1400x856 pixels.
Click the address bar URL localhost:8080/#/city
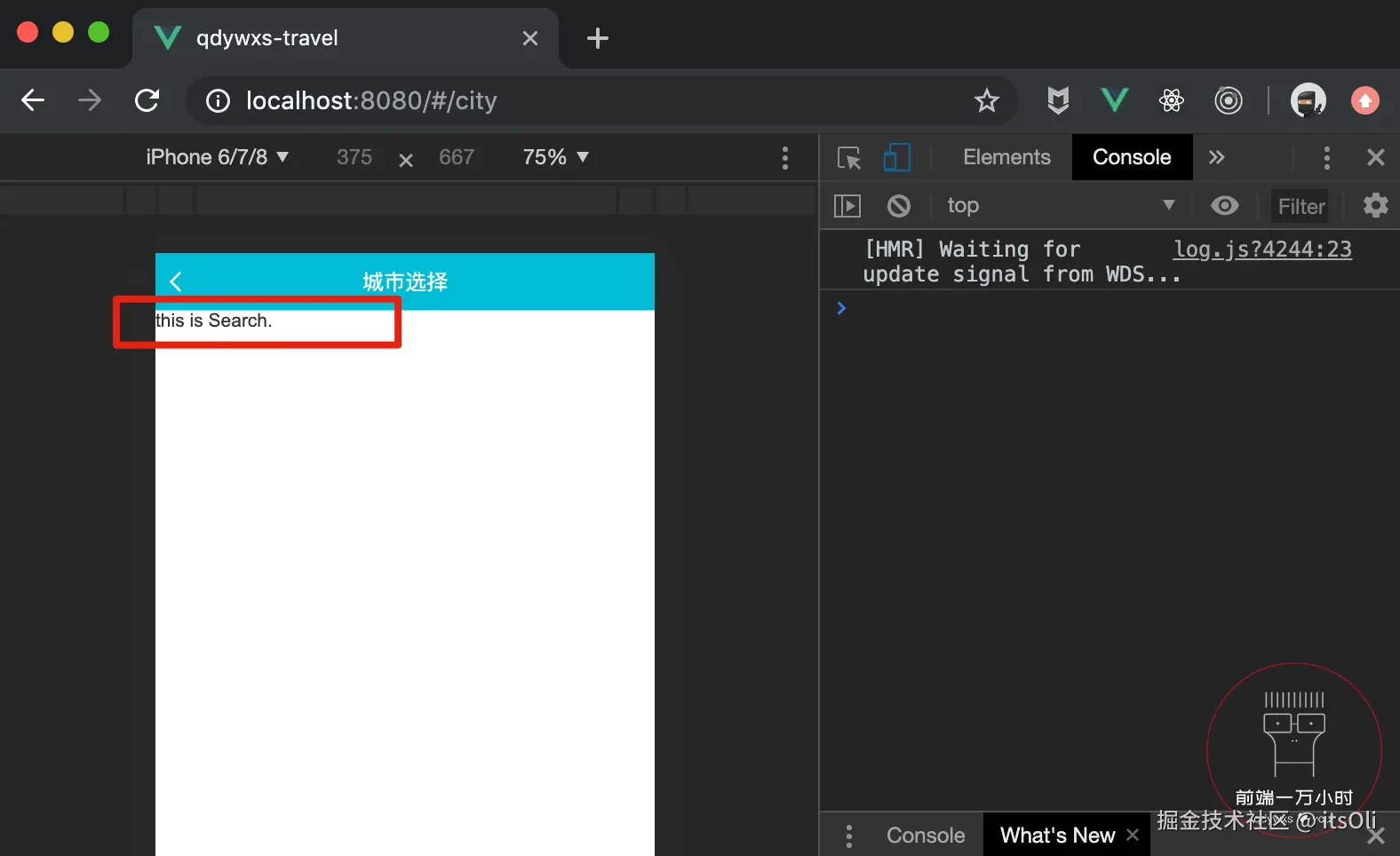click(371, 101)
